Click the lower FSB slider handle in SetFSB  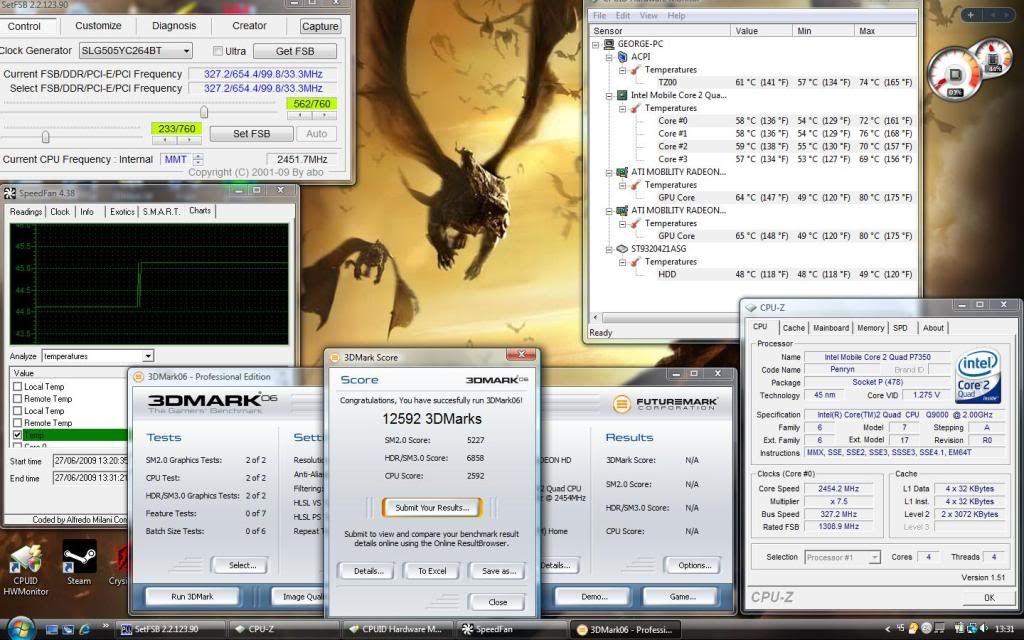click(45, 136)
